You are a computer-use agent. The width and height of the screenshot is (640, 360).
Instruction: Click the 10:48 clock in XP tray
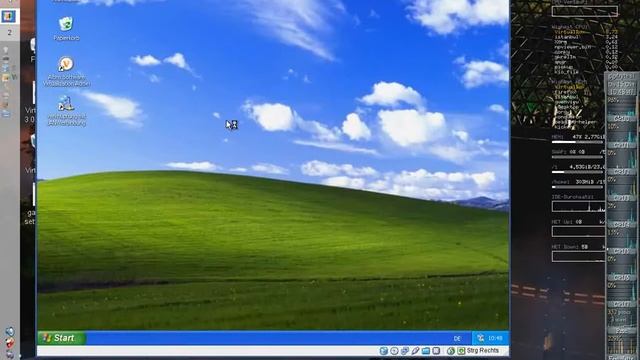(x=495, y=338)
